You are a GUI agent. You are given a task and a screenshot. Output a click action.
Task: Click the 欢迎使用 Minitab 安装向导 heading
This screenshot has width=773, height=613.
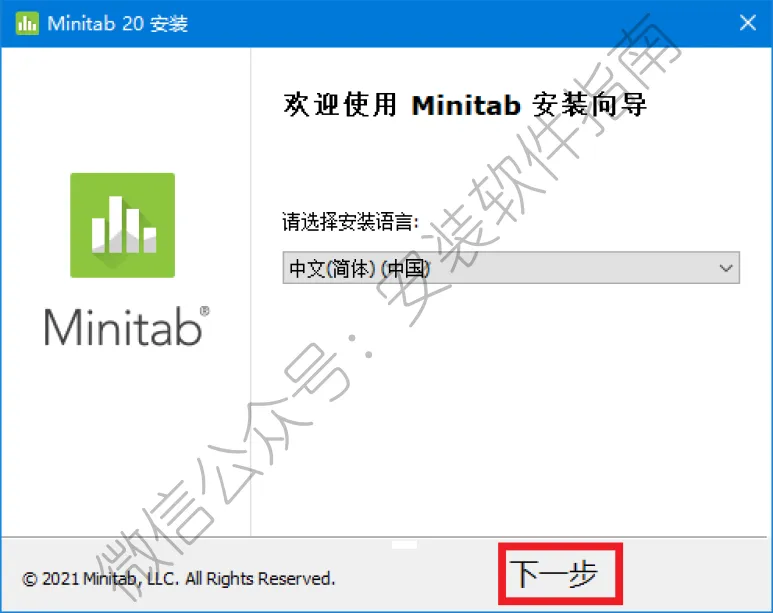coord(464,105)
